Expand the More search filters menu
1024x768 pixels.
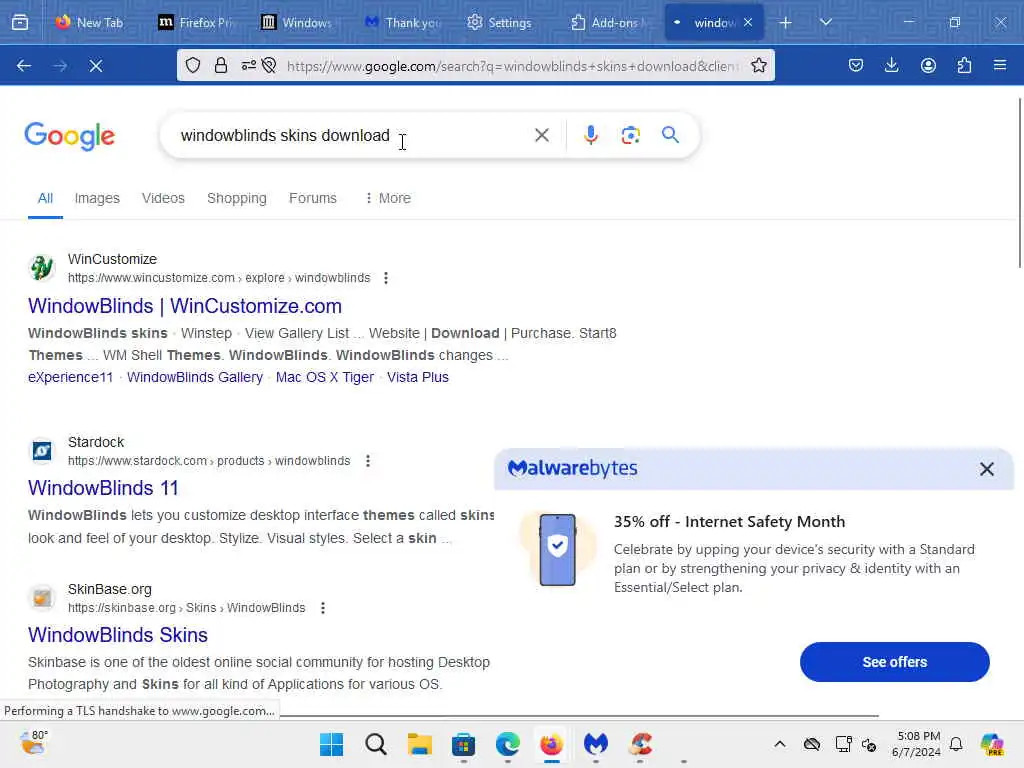[x=388, y=198]
